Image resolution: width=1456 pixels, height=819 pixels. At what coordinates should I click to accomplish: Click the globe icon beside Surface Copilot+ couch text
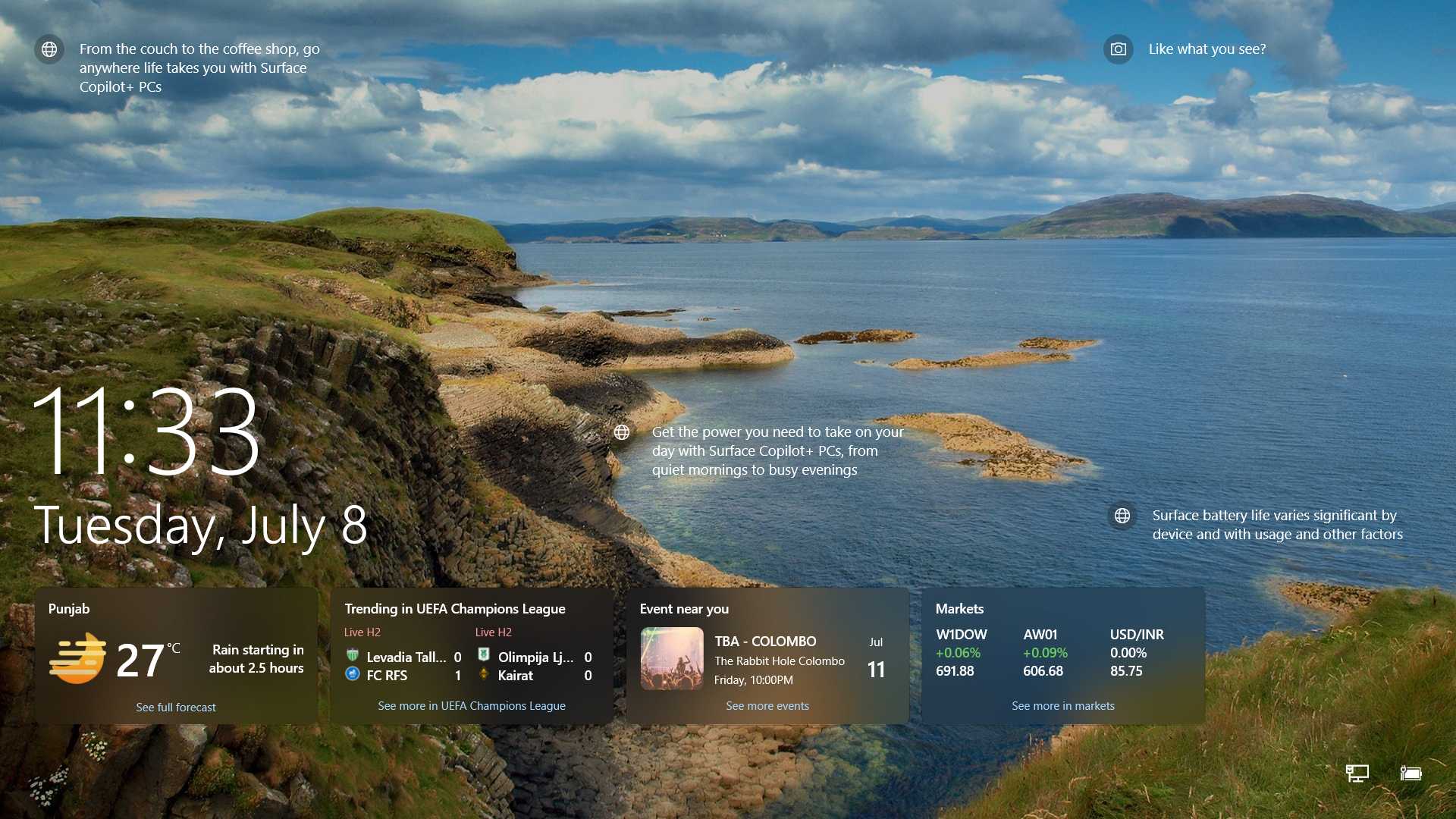[49, 49]
